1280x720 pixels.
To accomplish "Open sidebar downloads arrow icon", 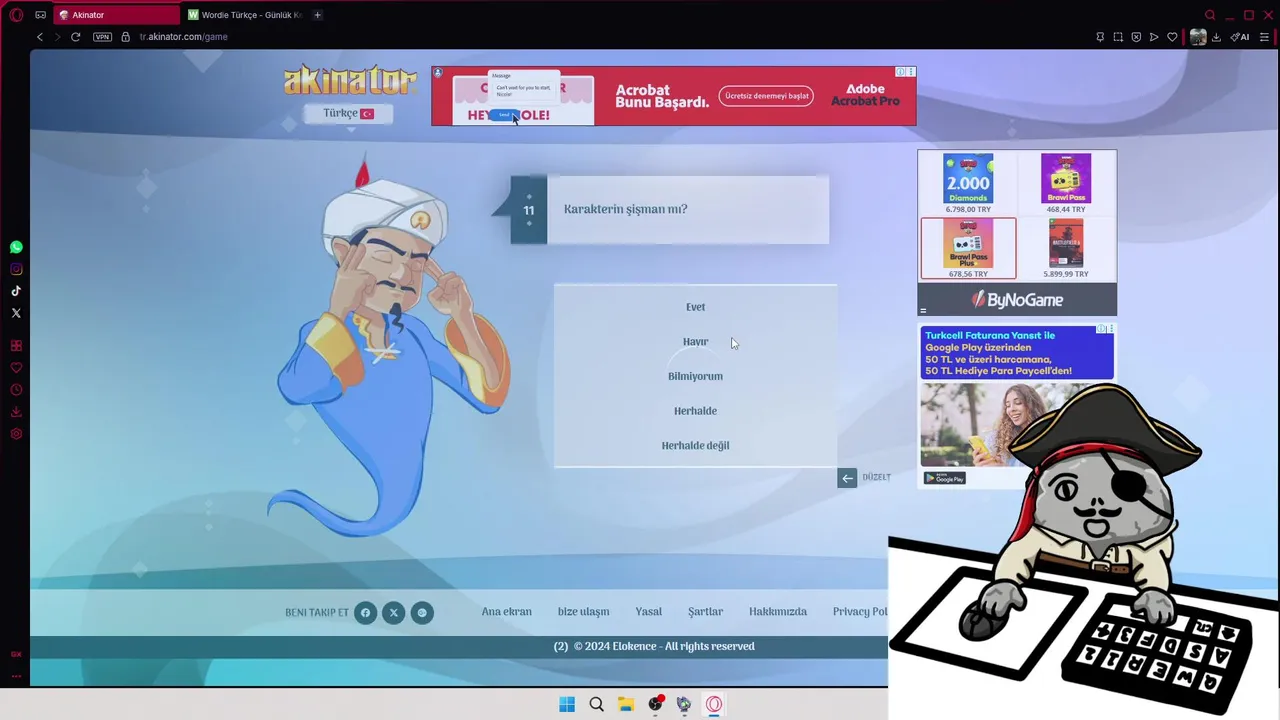I will click(x=16, y=412).
